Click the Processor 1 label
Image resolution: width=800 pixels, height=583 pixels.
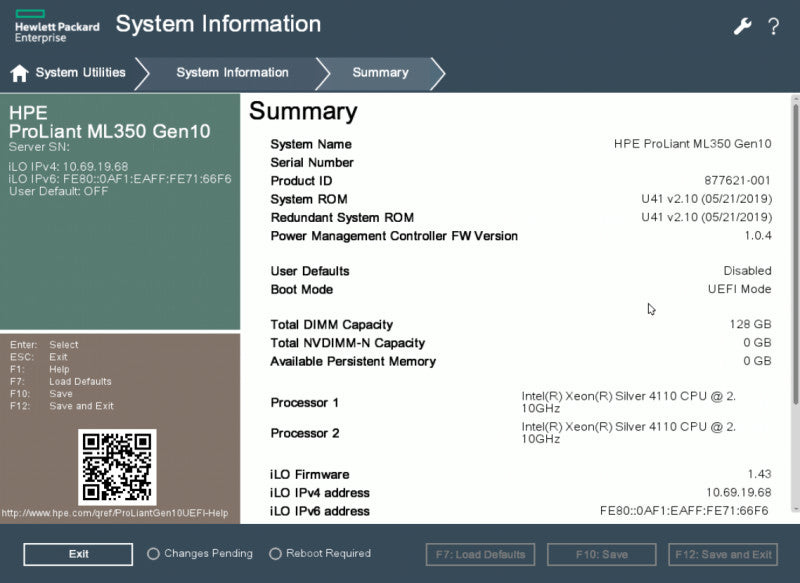coord(305,403)
